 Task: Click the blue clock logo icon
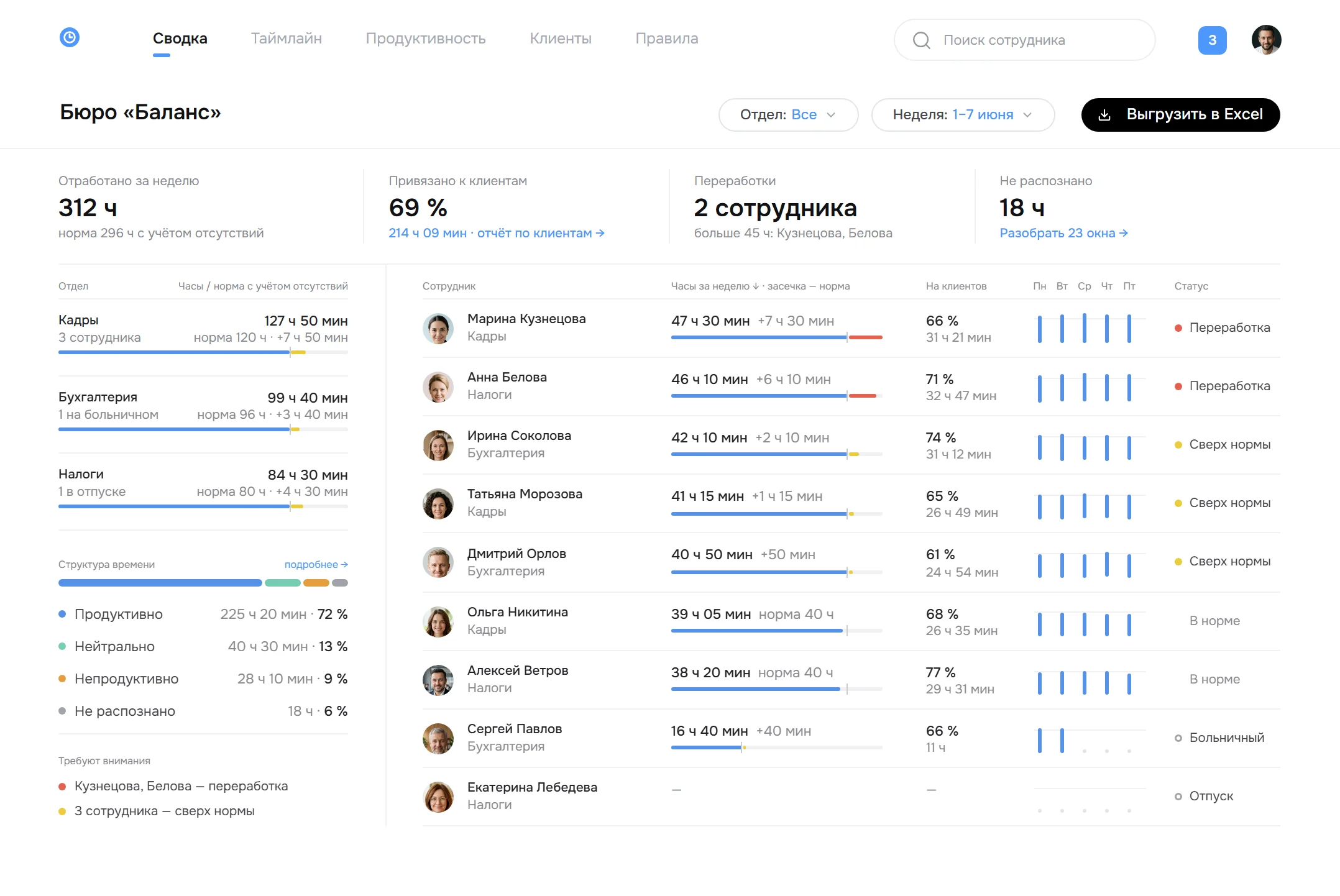[x=70, y=38]
